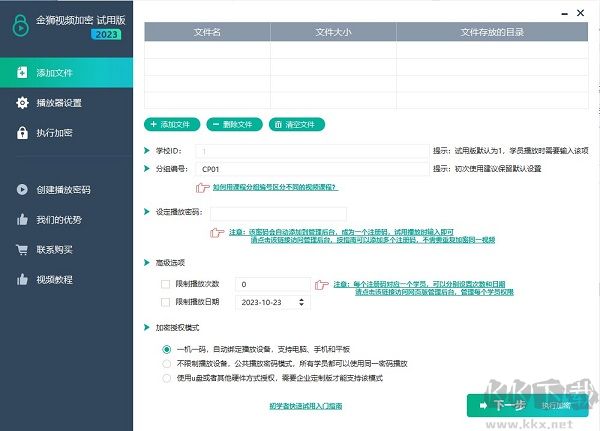Go to 执行加密 in the sidebar
Viewport: 600px width, 431px height.
(67, 133)
